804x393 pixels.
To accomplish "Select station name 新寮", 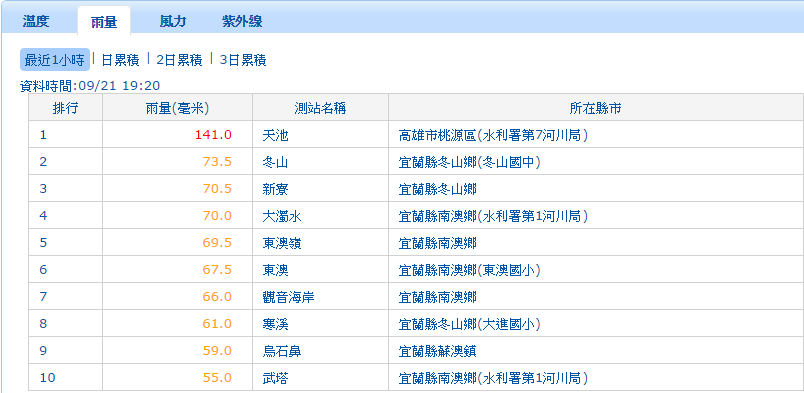I will coord(275,189).
